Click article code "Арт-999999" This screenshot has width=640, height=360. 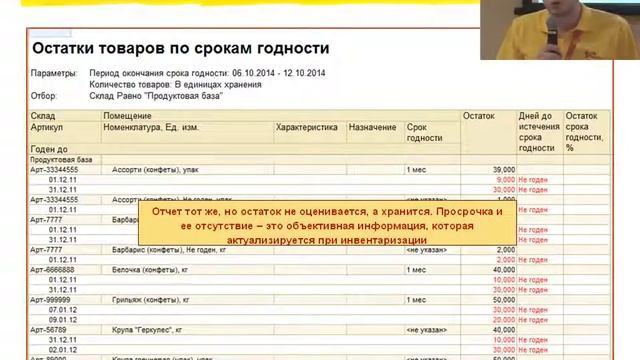(50, 300)
